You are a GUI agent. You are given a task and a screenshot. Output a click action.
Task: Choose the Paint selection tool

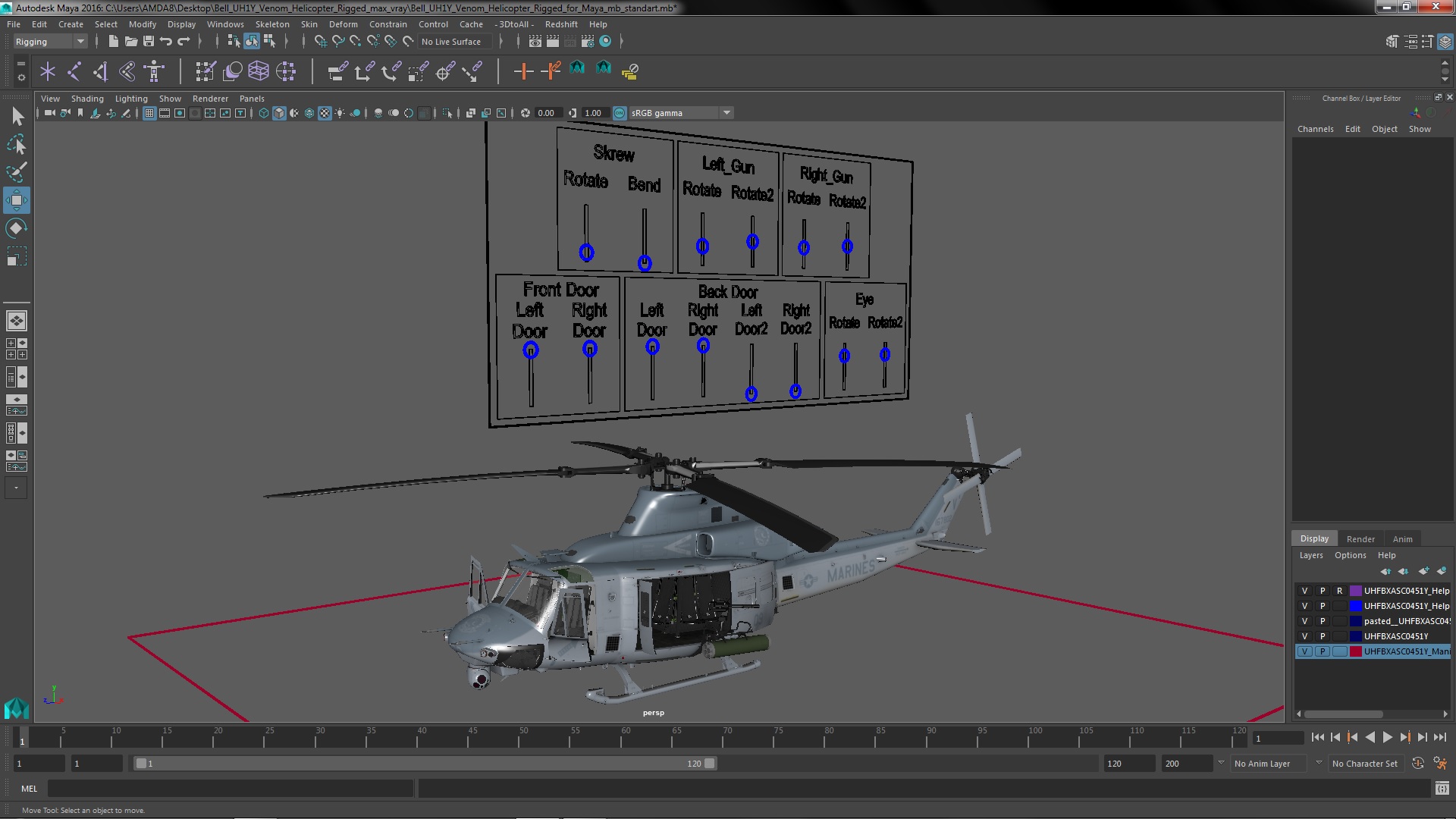[x=17, y=172]
